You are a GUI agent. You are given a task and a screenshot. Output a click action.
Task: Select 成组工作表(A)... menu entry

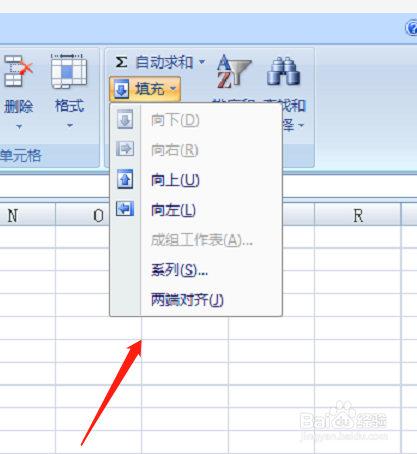pos(202,240)
